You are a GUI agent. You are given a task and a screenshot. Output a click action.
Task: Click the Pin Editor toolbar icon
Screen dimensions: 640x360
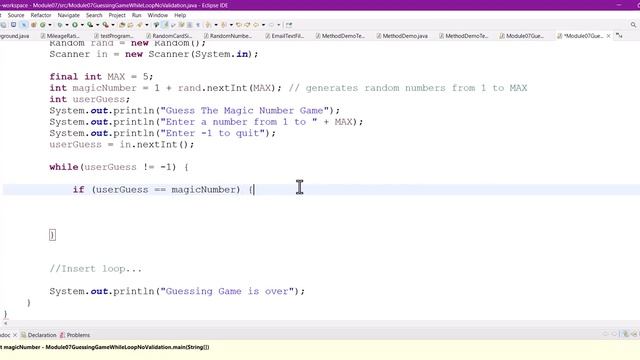(x=289, y=25)
